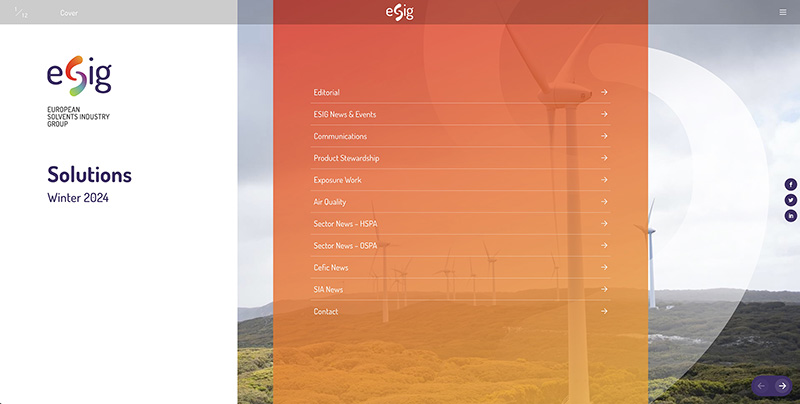
Task: Click the Cover page label
Action: pos(69,13)
